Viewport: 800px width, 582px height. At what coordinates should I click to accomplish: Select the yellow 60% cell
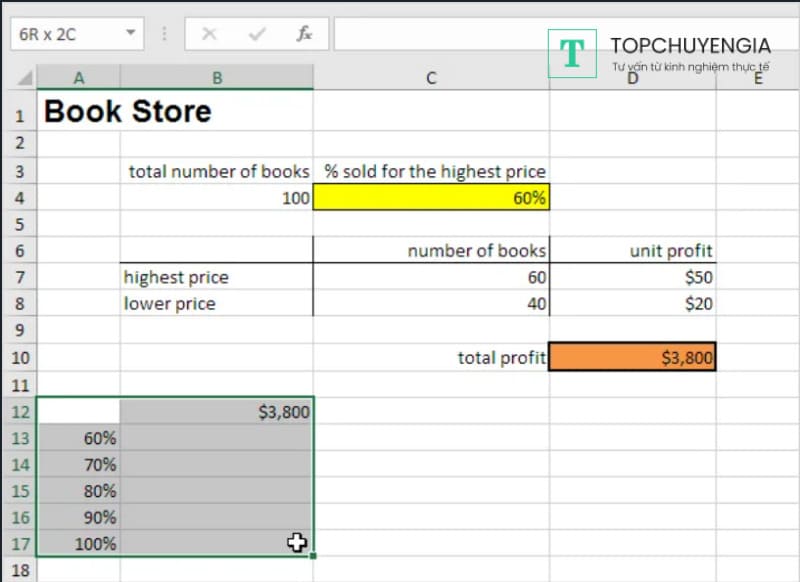coord(431,198)
